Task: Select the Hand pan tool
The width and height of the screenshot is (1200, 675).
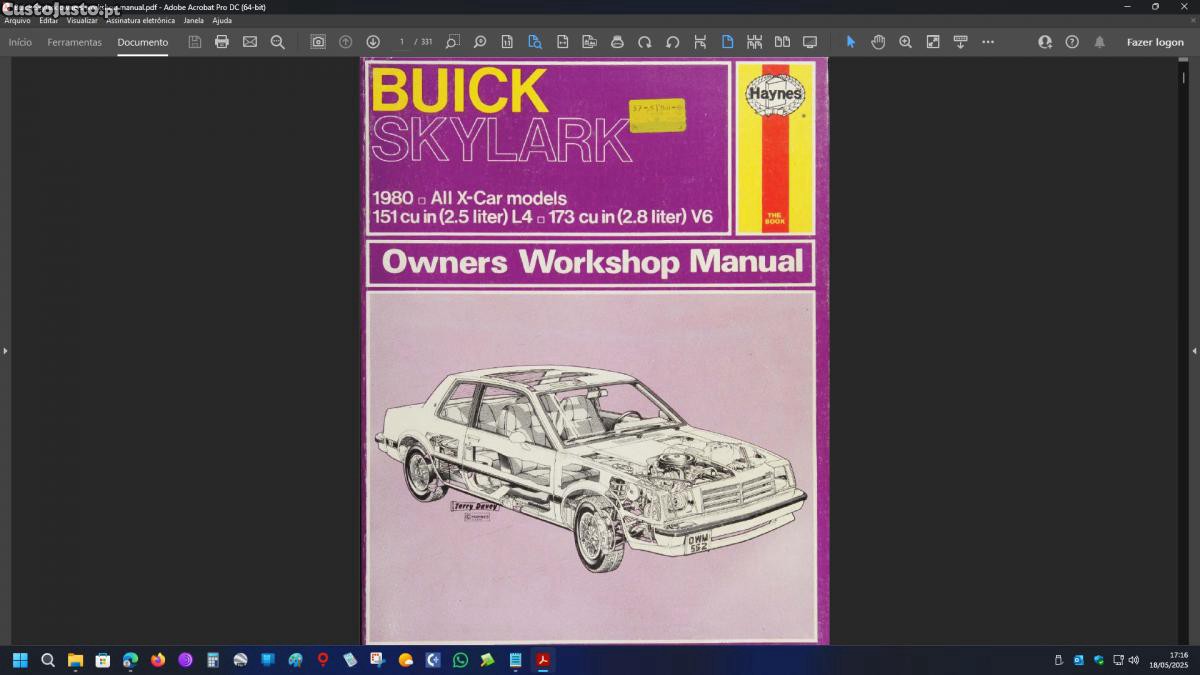Action: [x=878, y=42]
